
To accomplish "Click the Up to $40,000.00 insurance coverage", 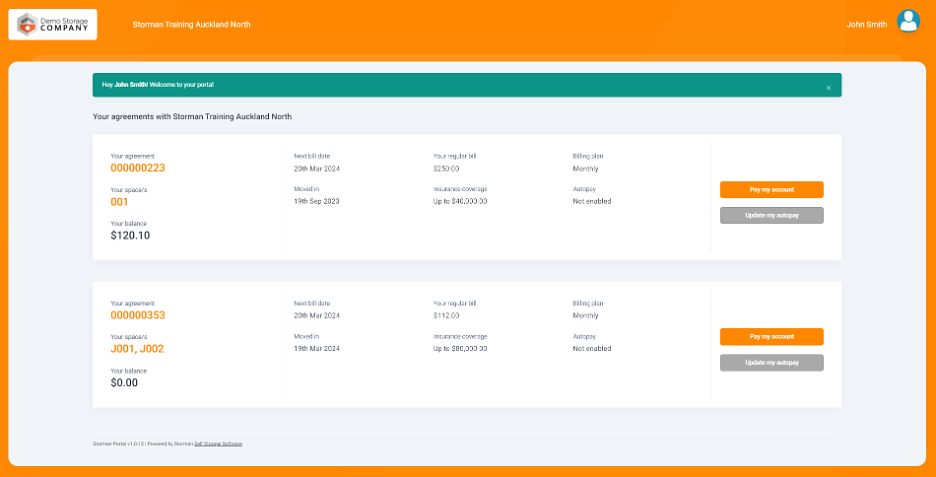I will [x=460, y=201].
